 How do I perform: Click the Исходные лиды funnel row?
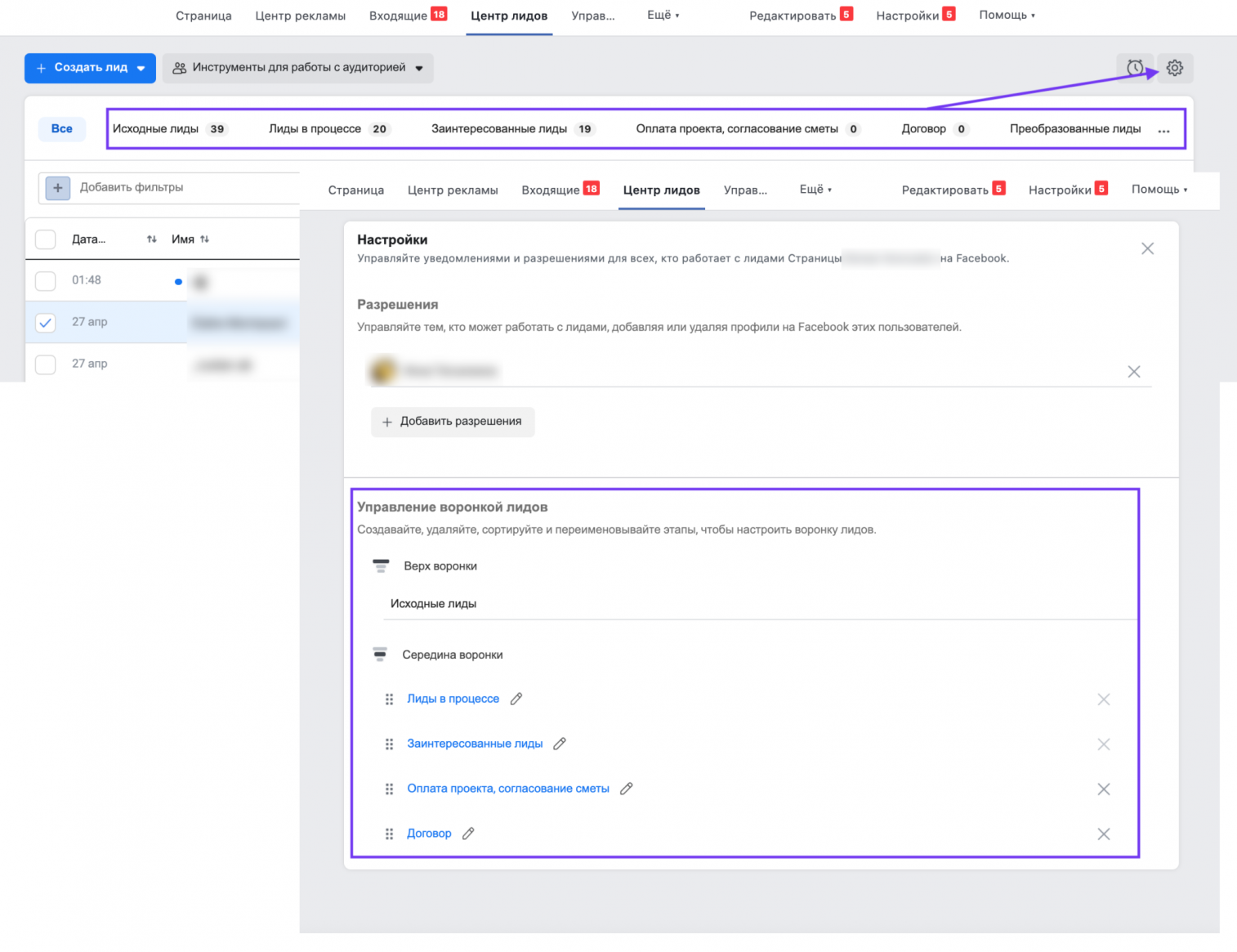[x=760, y=604]
